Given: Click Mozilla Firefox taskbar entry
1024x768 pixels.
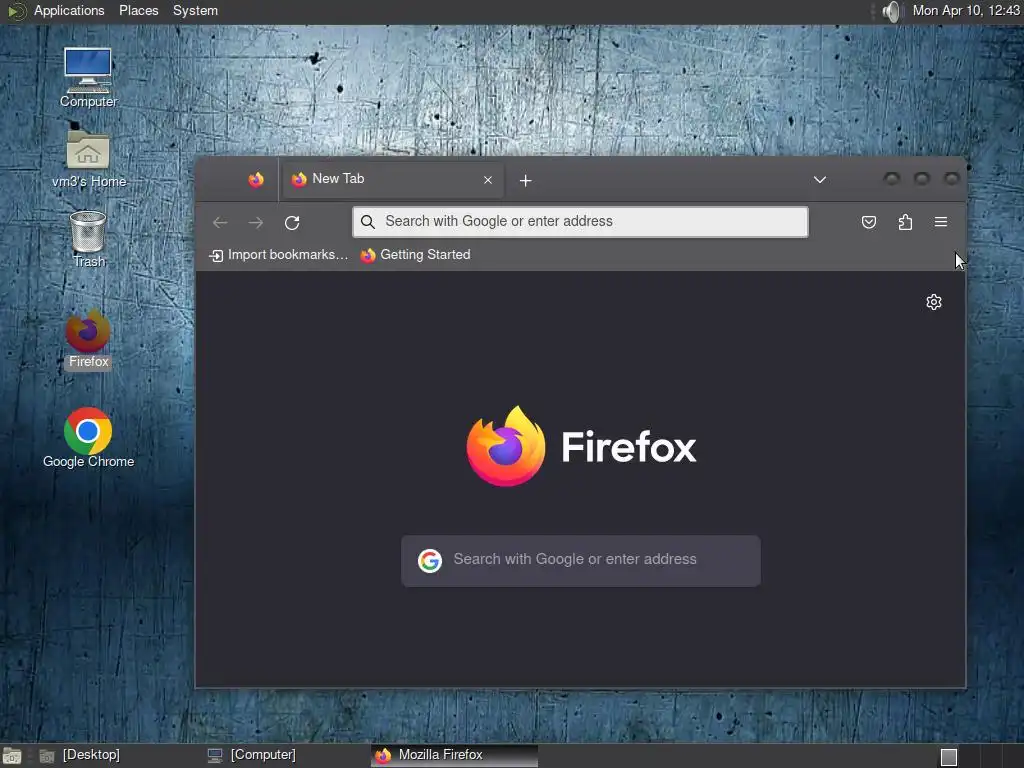Looking at the screenshot, I should pyautogui.click(x=455, y=756).
